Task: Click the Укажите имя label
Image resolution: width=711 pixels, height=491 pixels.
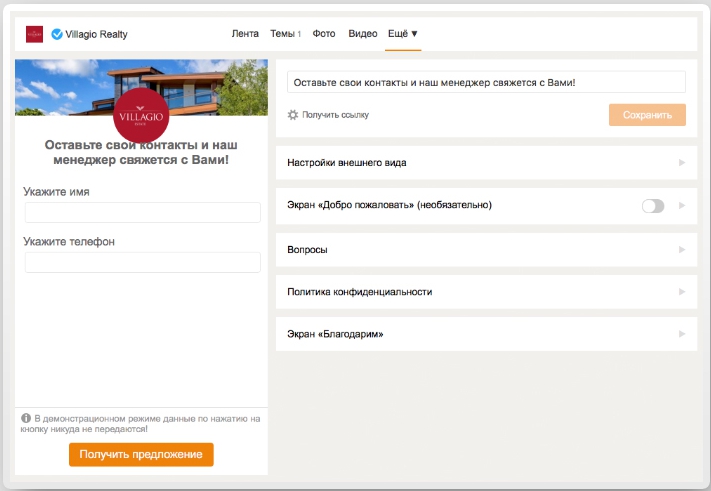Action: tap(56, 191)
